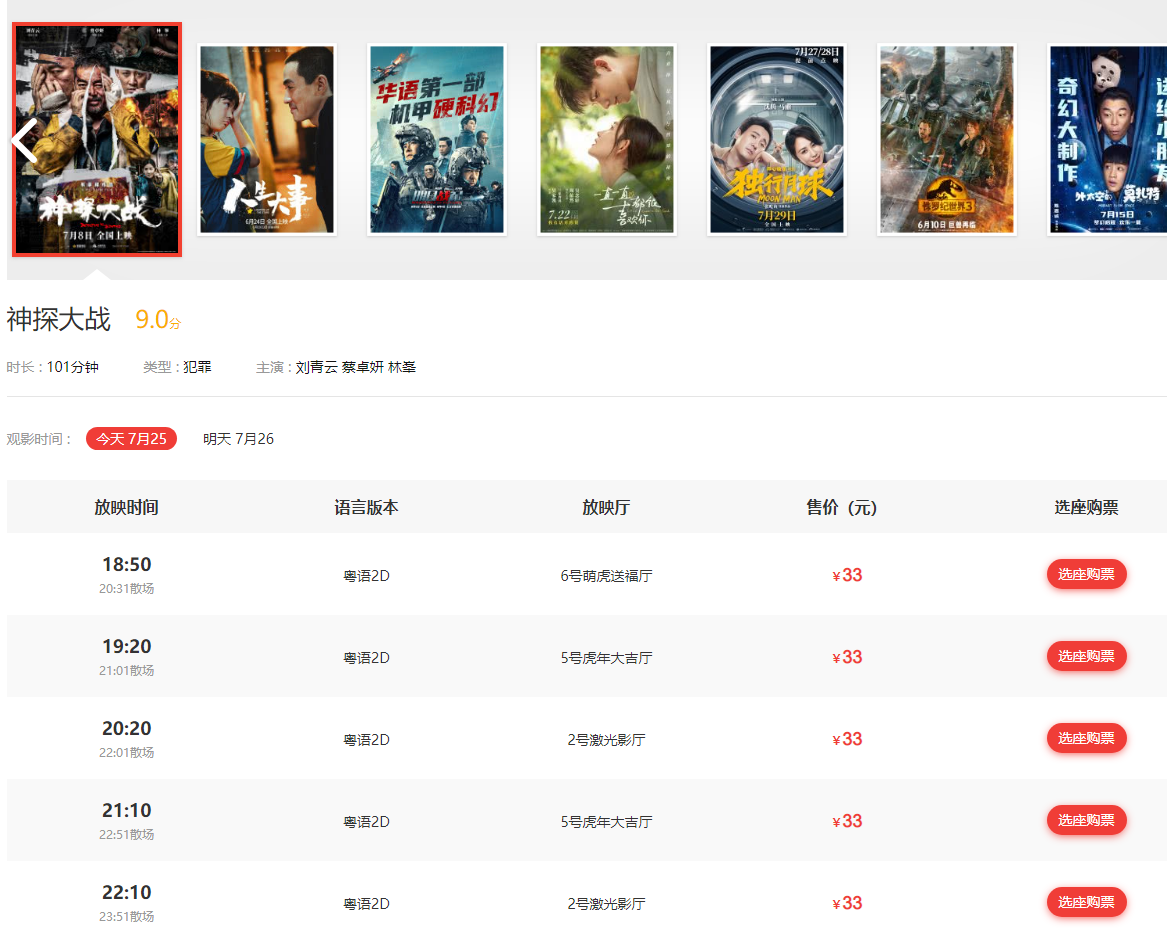The height and width of the screenshot is (942, 1167).
Task: Click the 放映时间 column header
Action: click(126, 507)
